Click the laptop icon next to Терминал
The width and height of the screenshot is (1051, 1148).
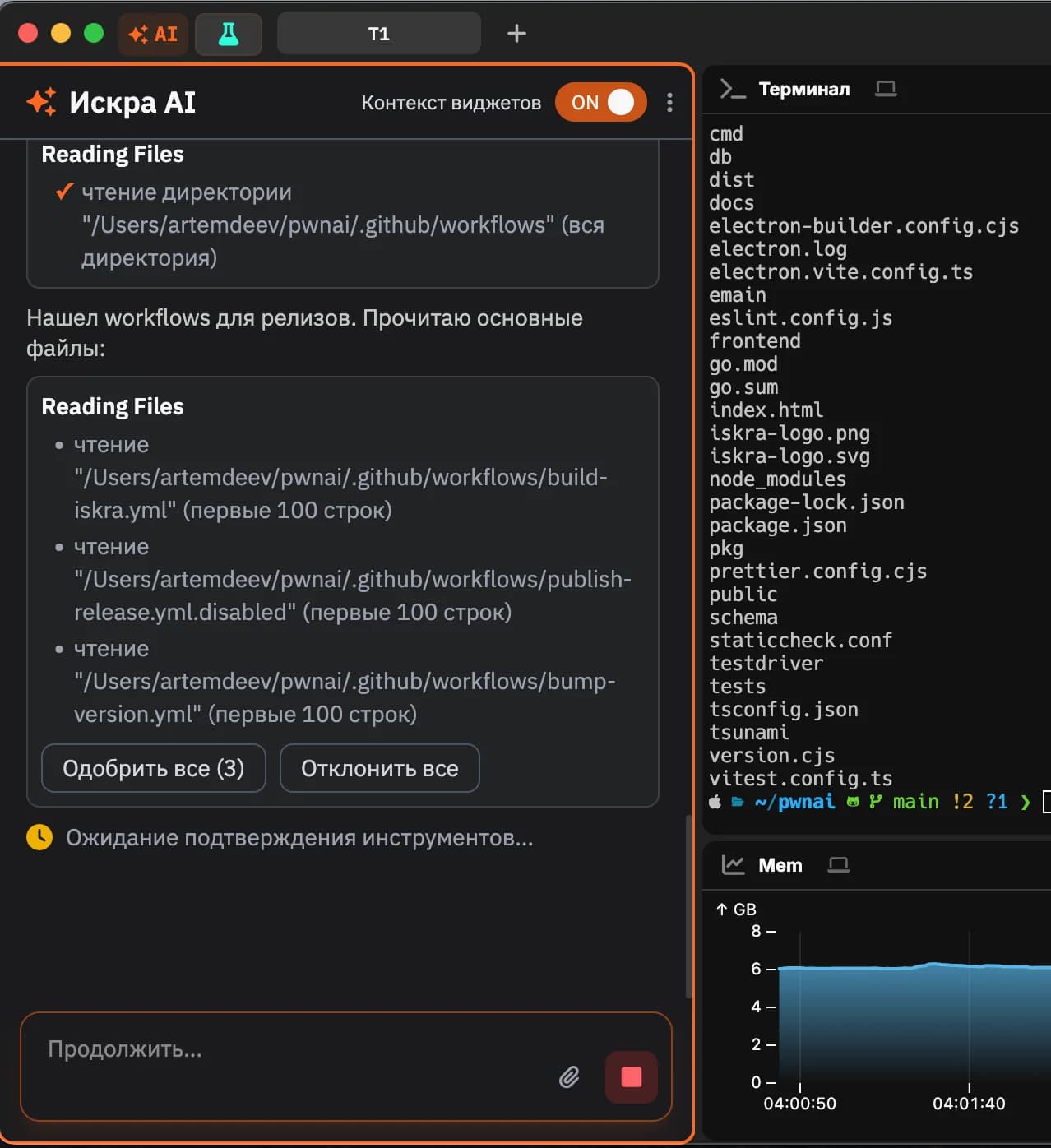point(885,89)
